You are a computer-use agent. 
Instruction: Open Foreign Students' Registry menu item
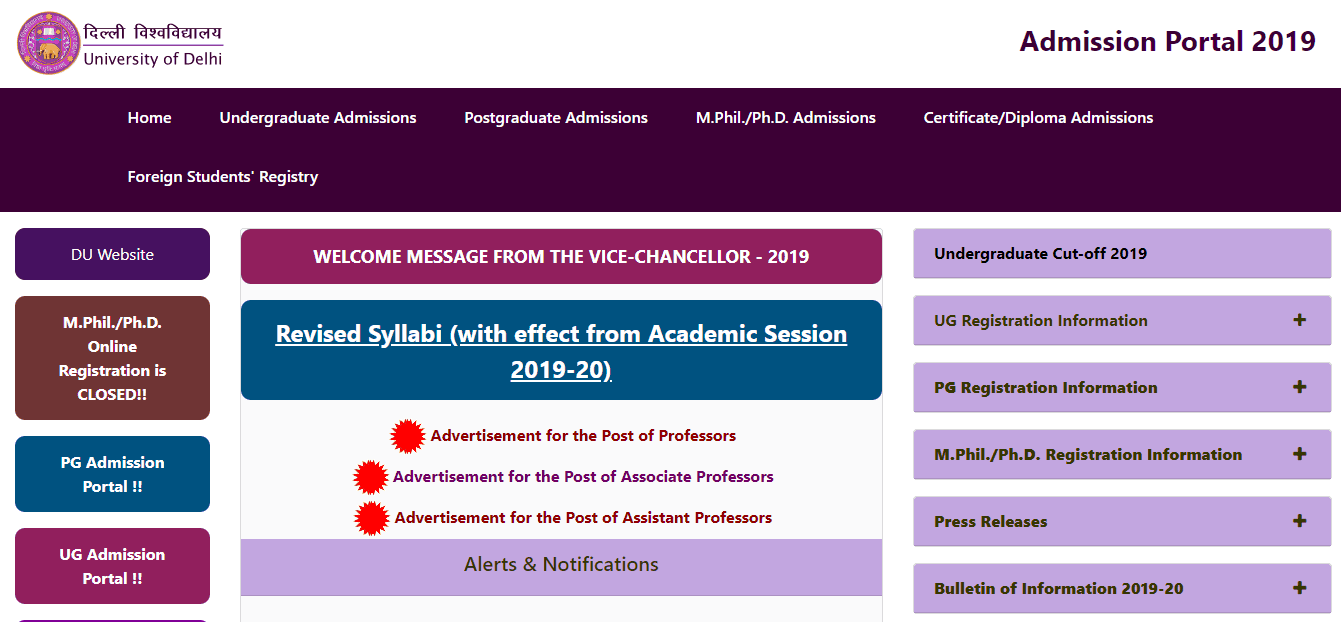223,177
